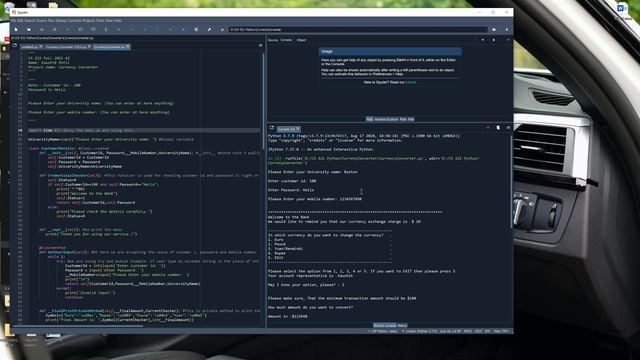Screen dimensions: 640x360
Task: Open Preferences with the wrench icon
Action: (209, 29)
